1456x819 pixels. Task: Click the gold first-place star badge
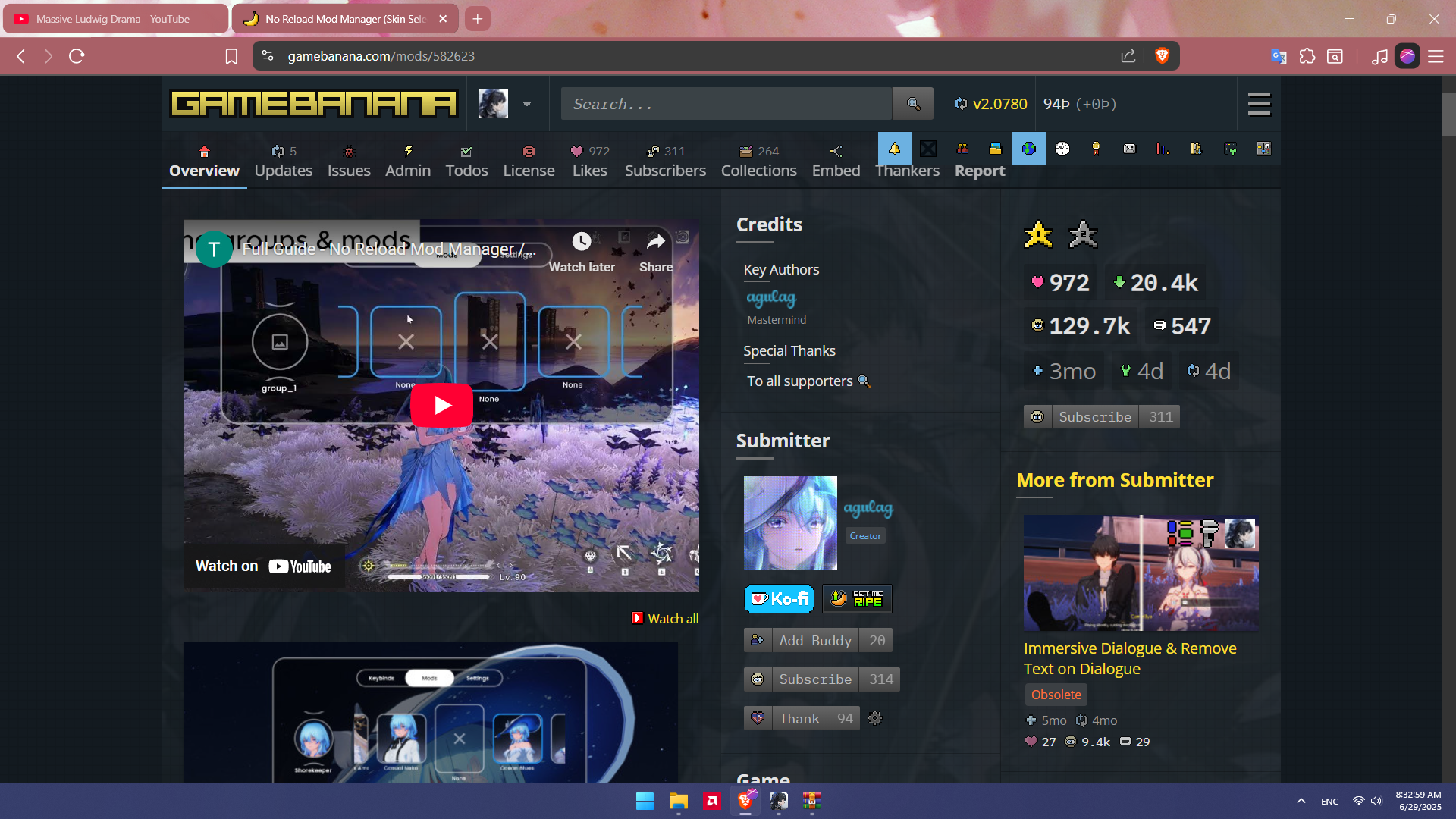[1039, 235]
